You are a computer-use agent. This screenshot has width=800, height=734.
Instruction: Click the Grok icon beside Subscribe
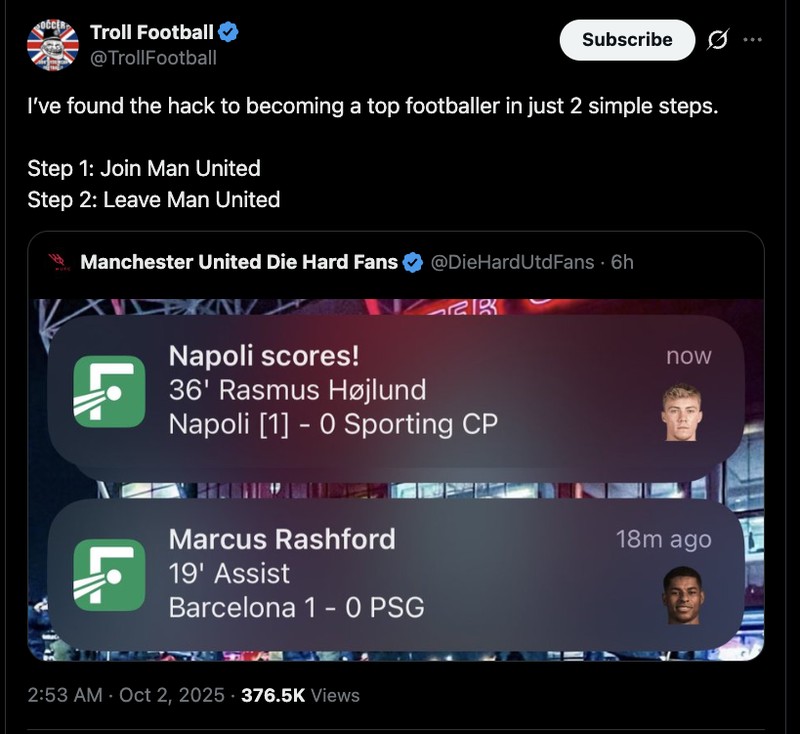click(x=717, y=40)
